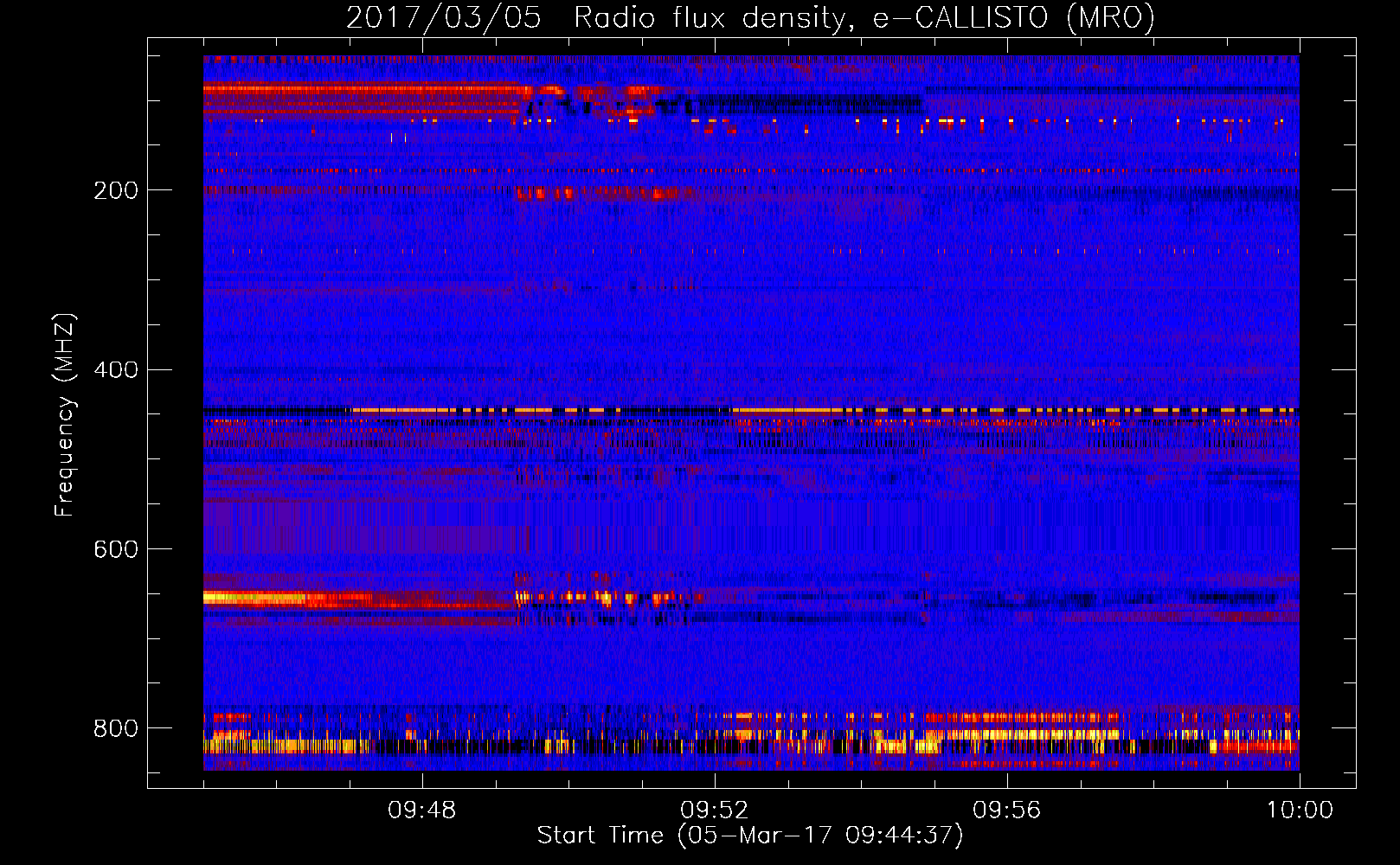
Task: Click the 09:48 time tick label
Action: click(422, 811)
